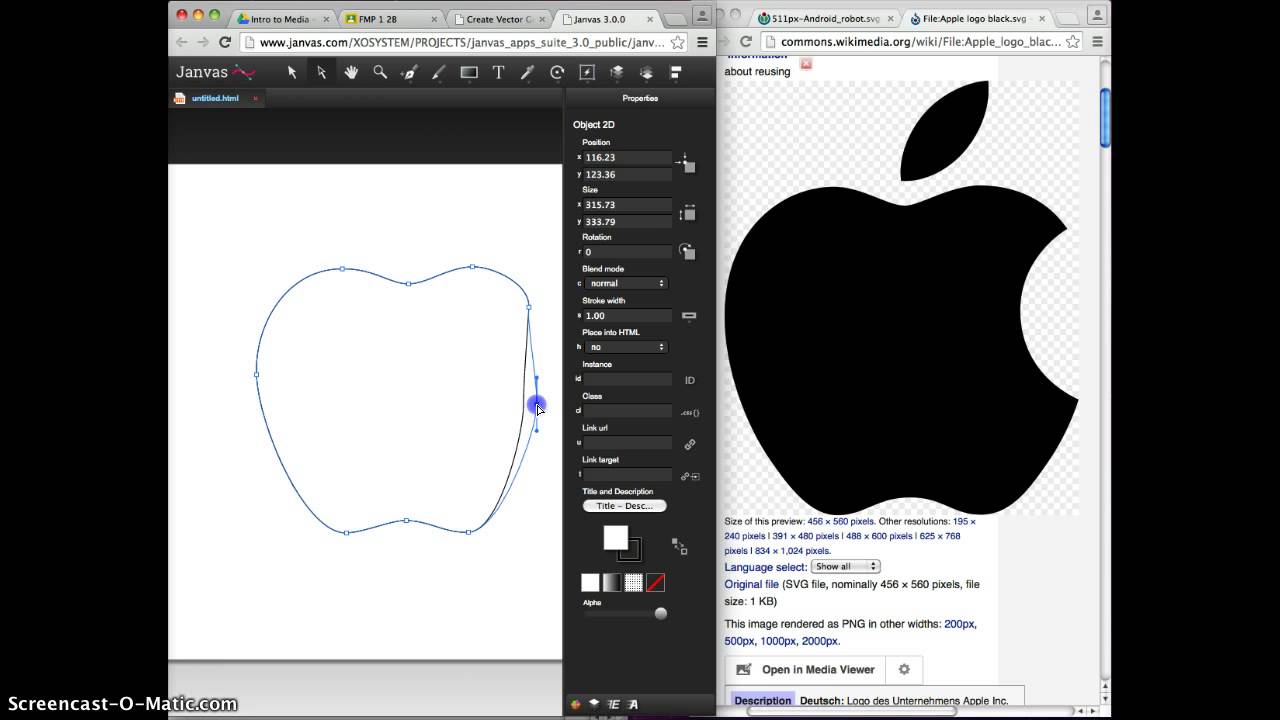The height and width of the screenshot is (720, 1280).
Task: Select the pattern dotted fill swatch
Action: pyautogui.click(x=633, y=583)
